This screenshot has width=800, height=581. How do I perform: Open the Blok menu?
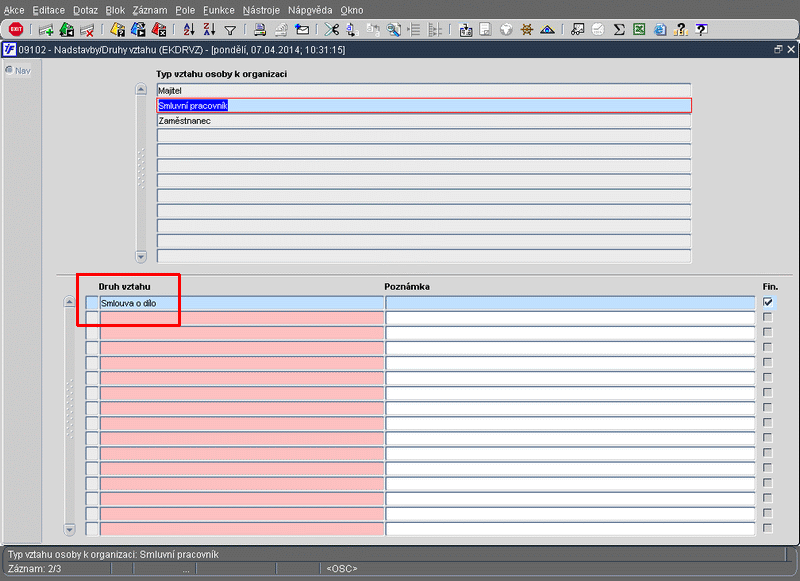(115, 10)
